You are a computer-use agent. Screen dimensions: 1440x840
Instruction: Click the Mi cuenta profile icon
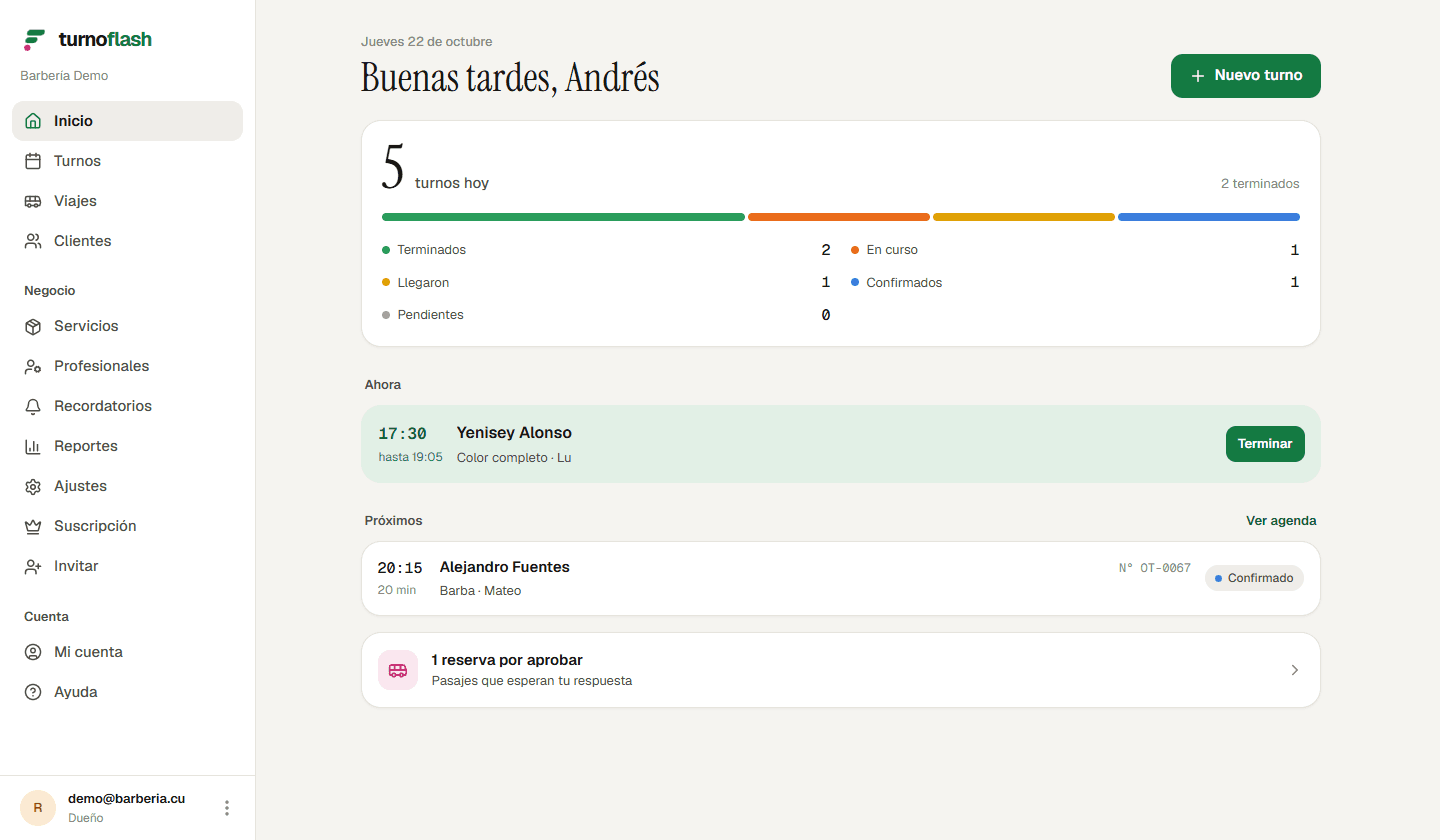33,652
